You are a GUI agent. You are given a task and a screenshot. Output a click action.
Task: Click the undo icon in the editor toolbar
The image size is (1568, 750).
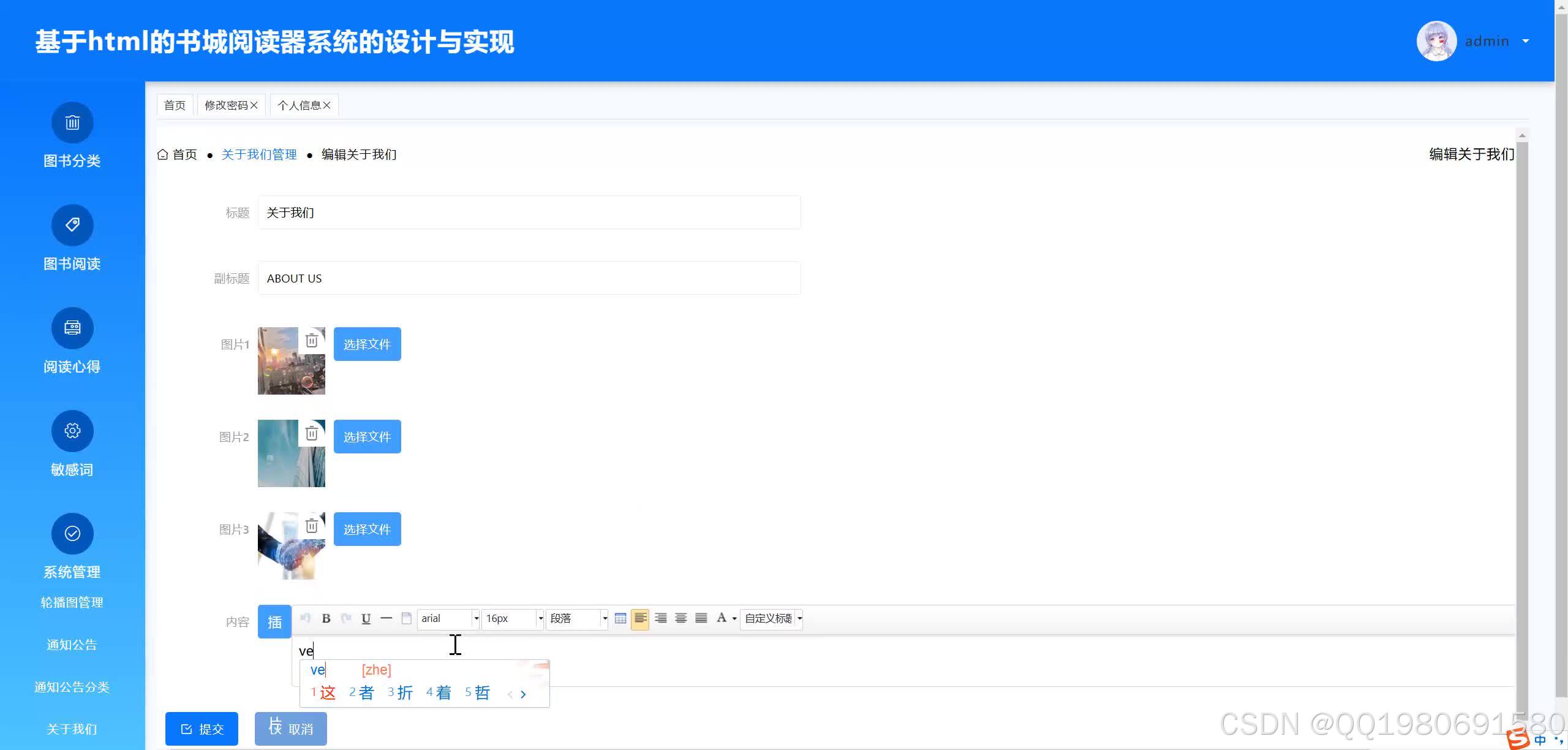[306, 618]
